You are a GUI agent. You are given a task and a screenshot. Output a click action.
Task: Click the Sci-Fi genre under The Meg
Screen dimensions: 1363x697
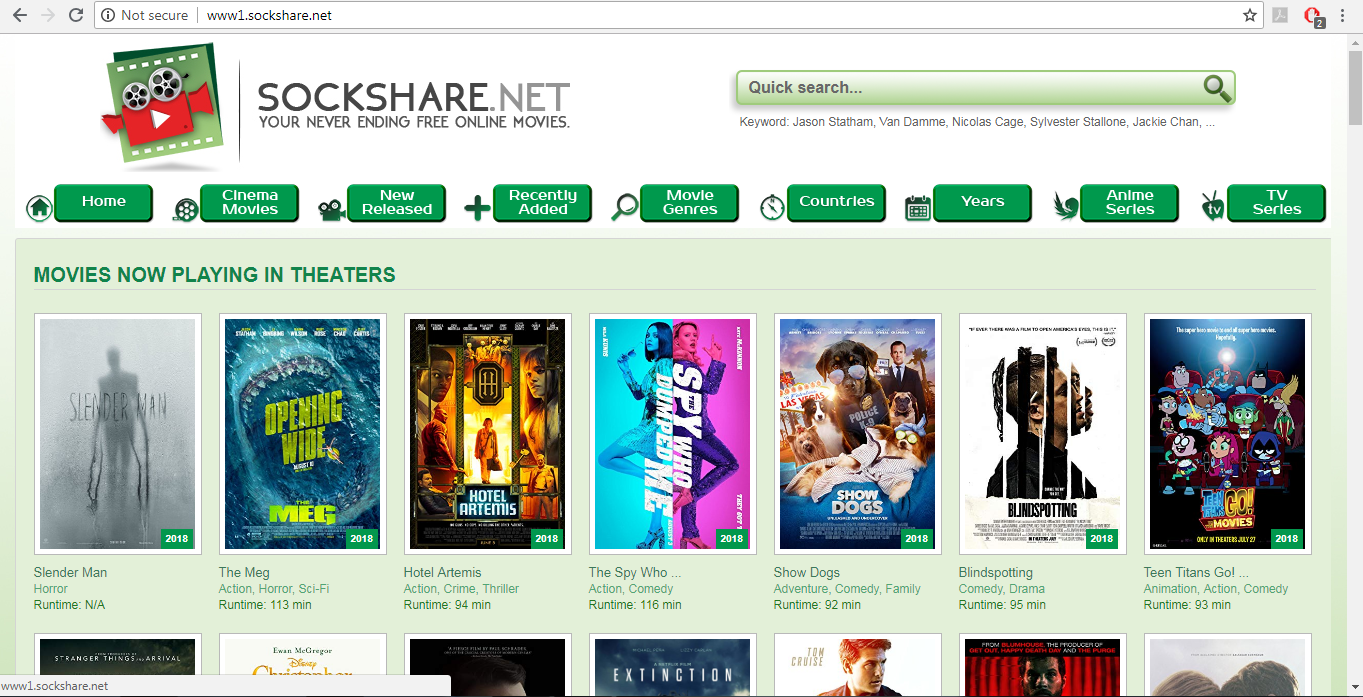314,589
